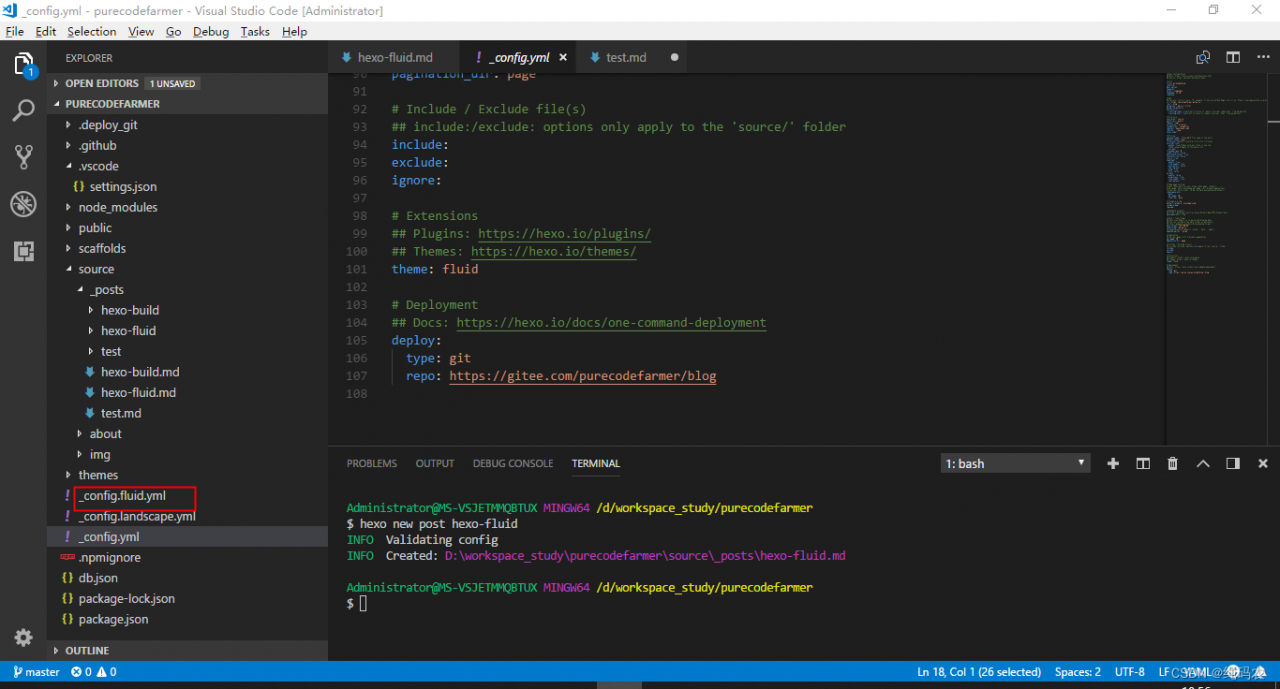Viewport: 1280px width, 689px height.
Task: Show the OUTPUT panel tab
Action: [x=435, y=463]
